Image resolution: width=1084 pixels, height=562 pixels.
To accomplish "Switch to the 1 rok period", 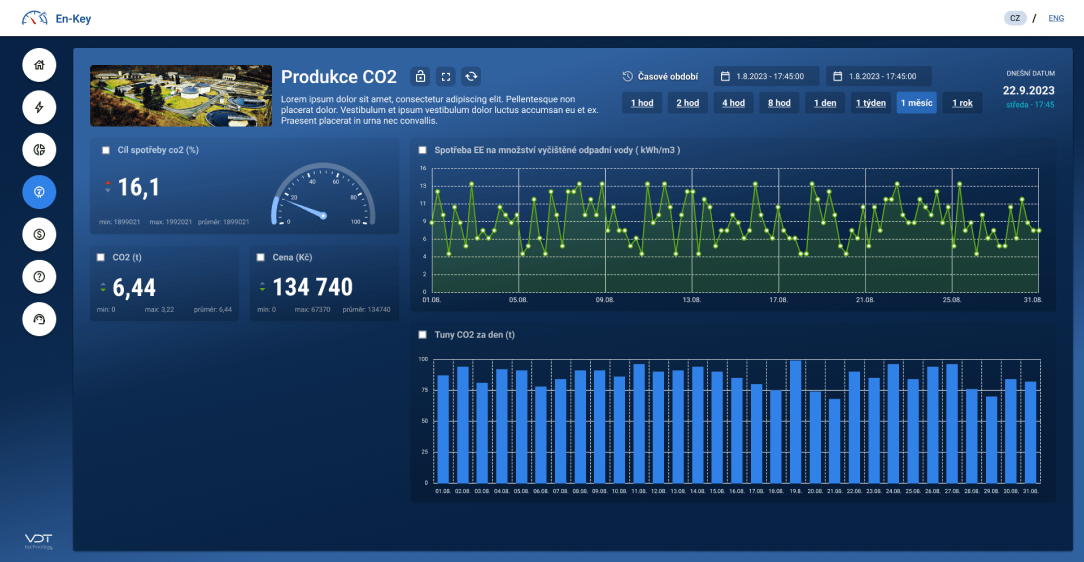I will click(x=962, y=103).
